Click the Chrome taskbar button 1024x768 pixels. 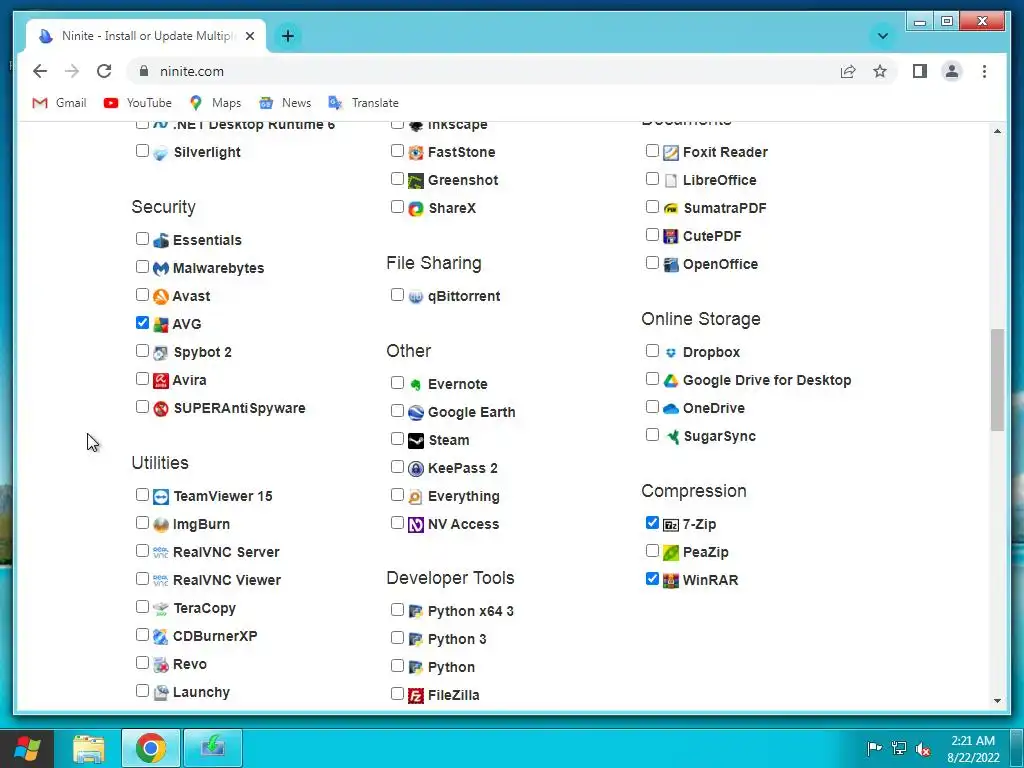[x=150, y=748]
